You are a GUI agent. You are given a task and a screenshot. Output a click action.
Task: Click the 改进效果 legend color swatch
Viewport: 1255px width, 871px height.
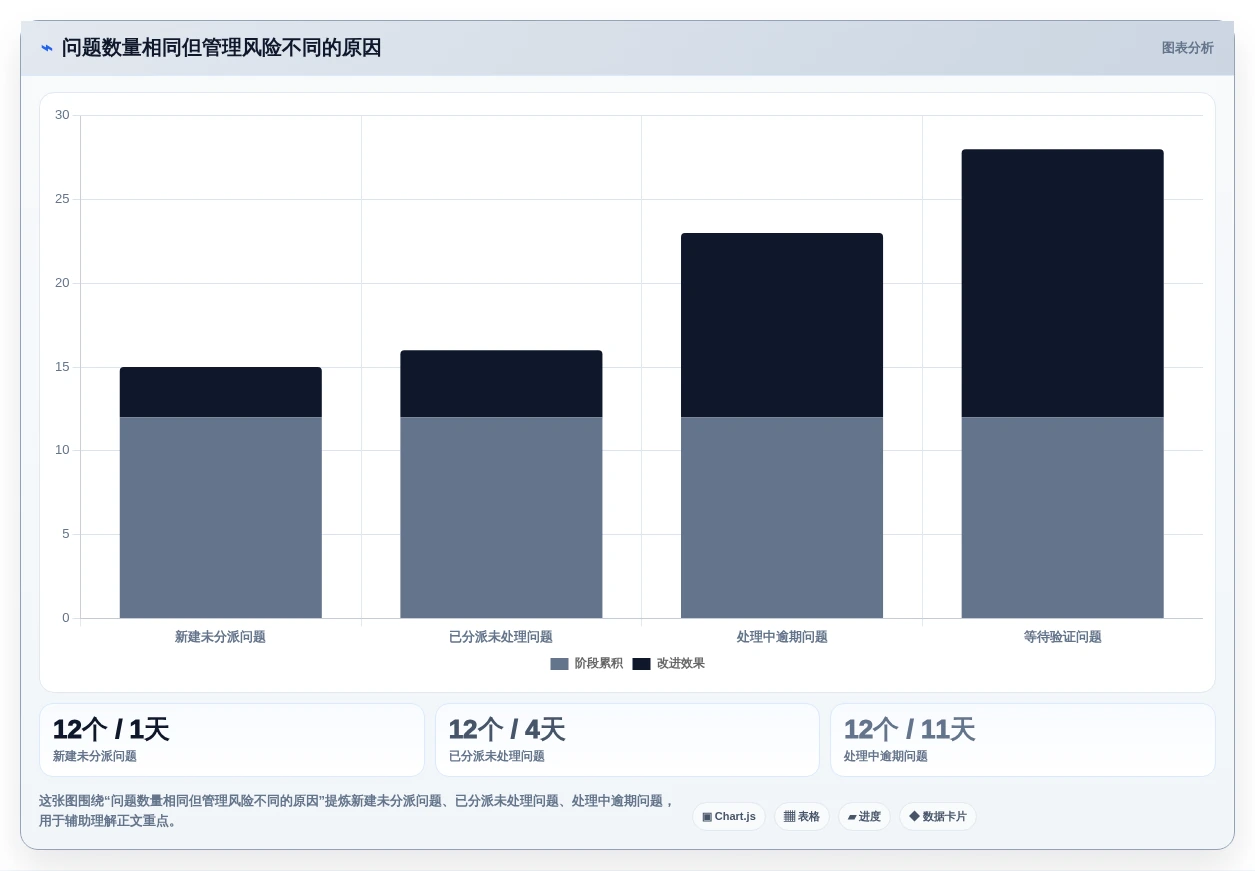pyautogui.click(x=641, y=664)
